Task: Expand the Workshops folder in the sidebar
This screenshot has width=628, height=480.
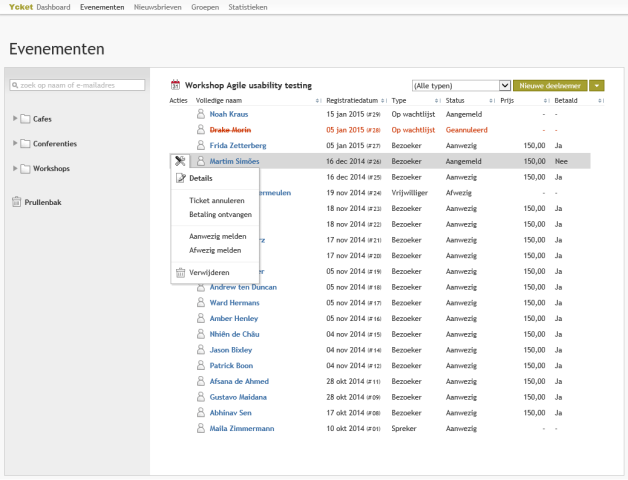Action: point(15,169)
